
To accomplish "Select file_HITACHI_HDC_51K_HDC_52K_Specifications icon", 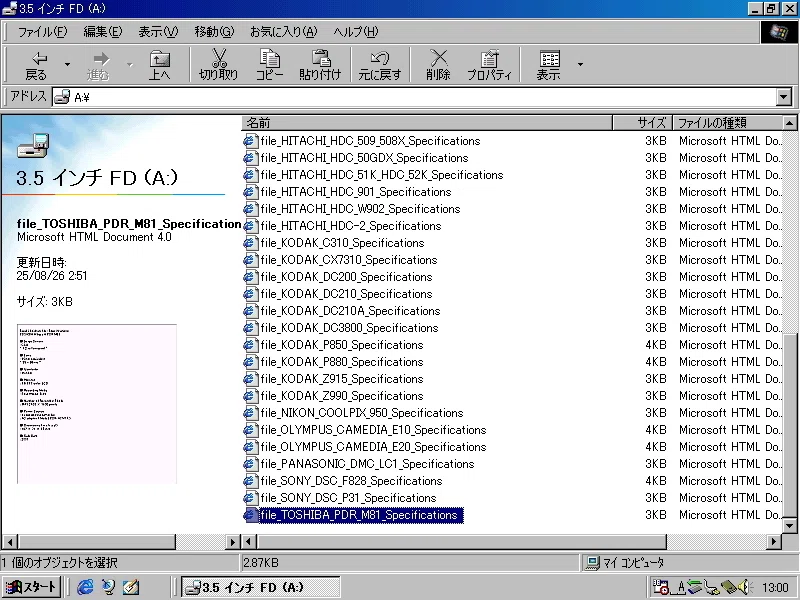I will [x=250, y=175].
